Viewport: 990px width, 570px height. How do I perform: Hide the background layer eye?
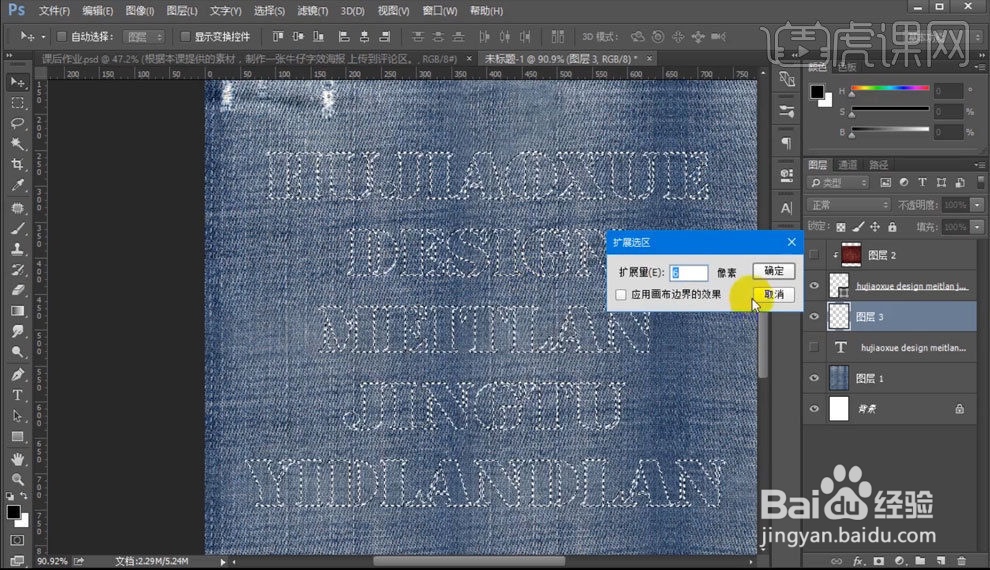coord(814,408)
